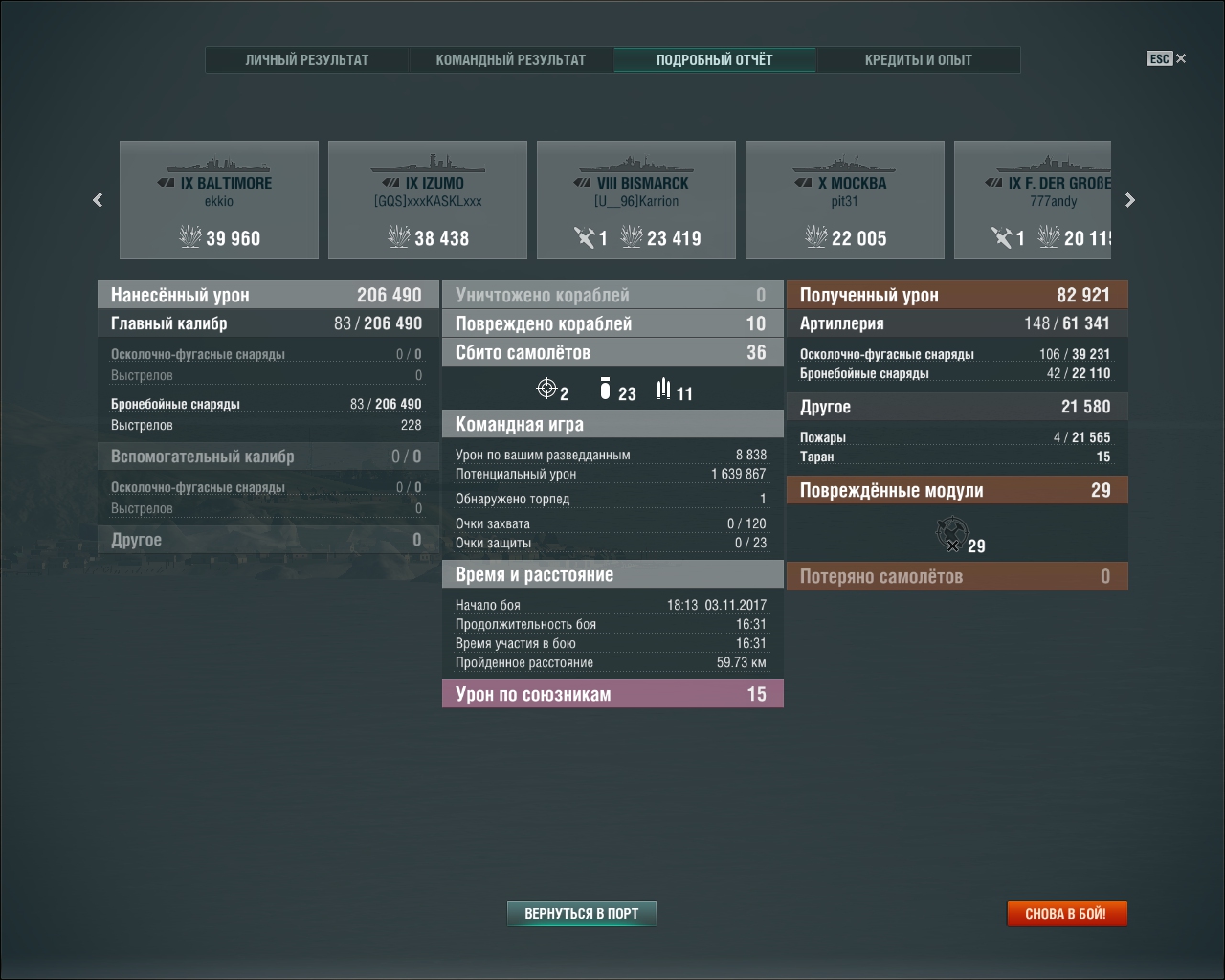Select the VIII Bismarck ship card

tap(636, 200)
